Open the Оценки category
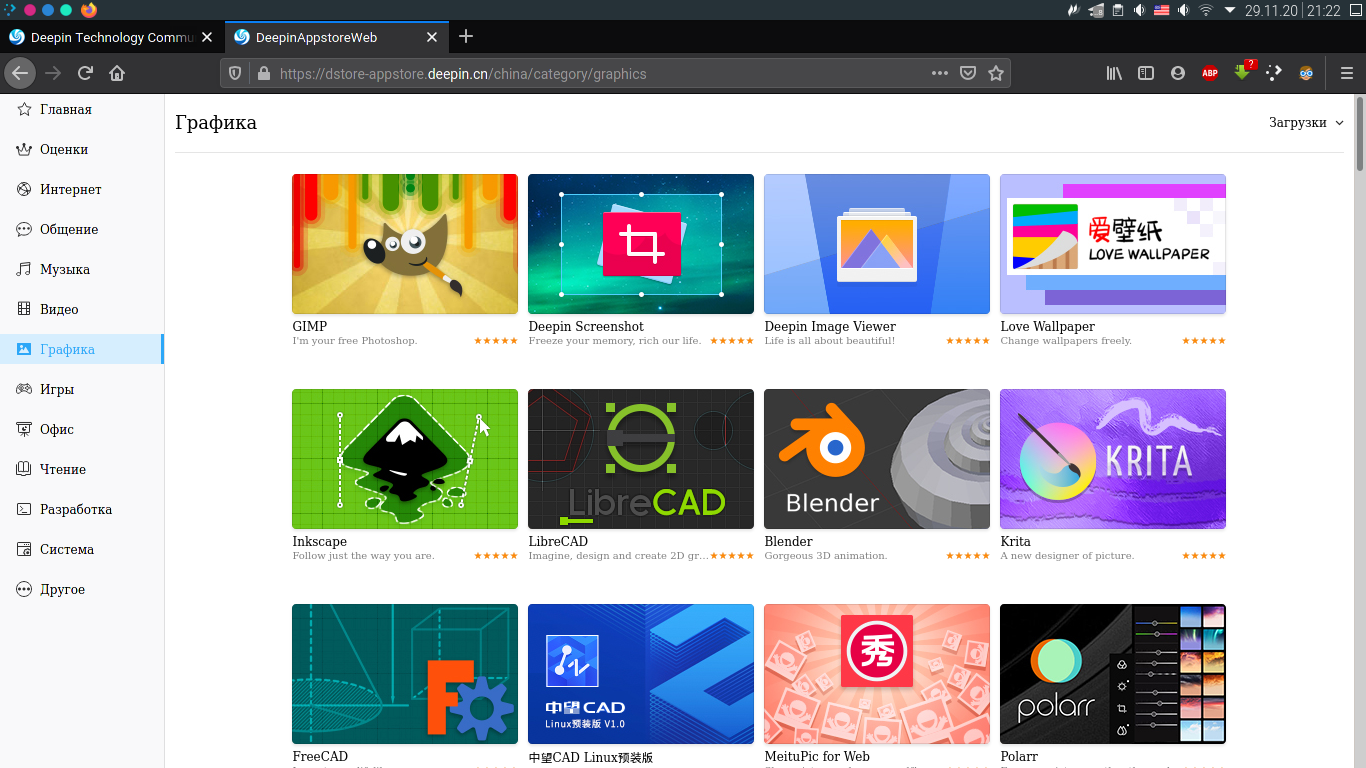Screen dimensions: 1366x768 coord(81,149)
